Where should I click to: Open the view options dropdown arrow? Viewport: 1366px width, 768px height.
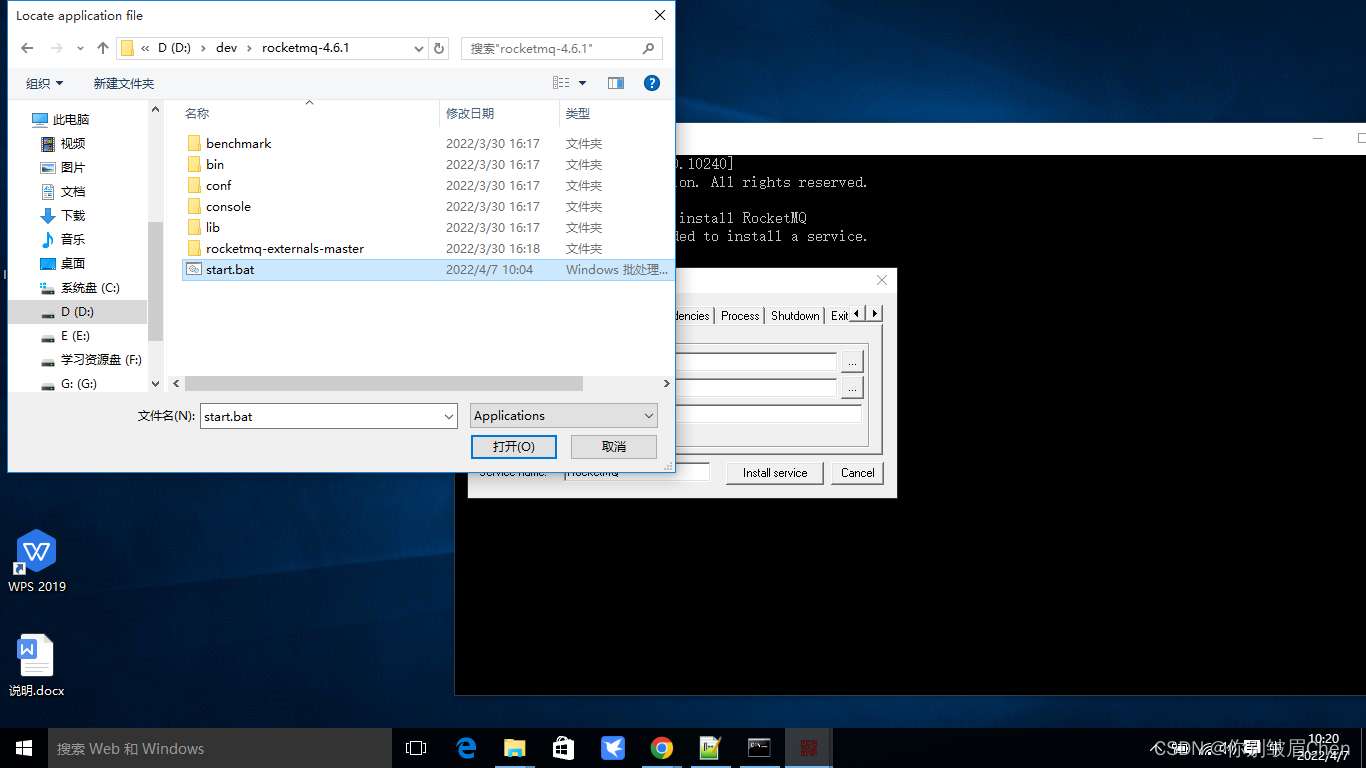pos(583,83)
